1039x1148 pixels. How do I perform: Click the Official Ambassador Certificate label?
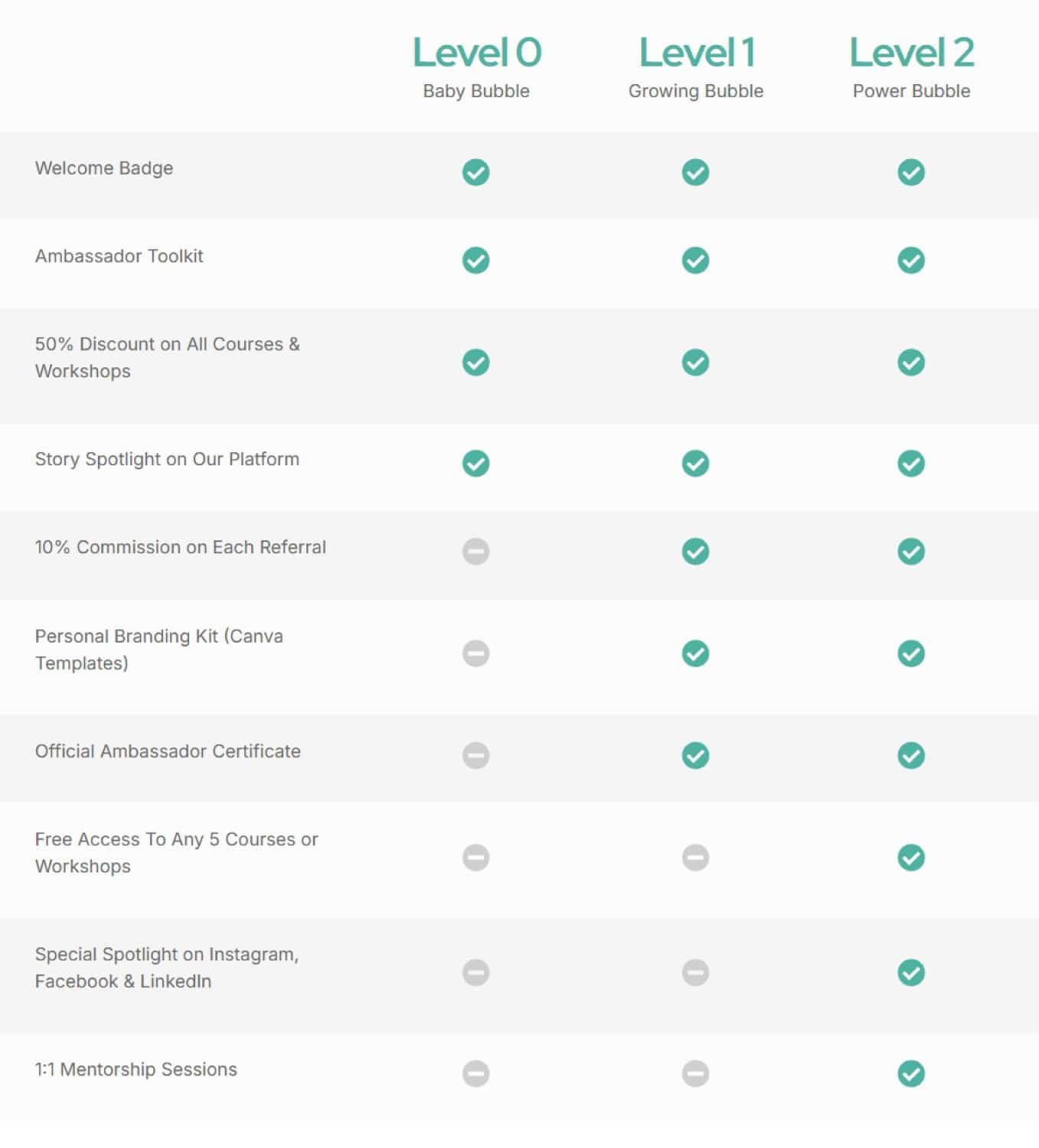168,751
